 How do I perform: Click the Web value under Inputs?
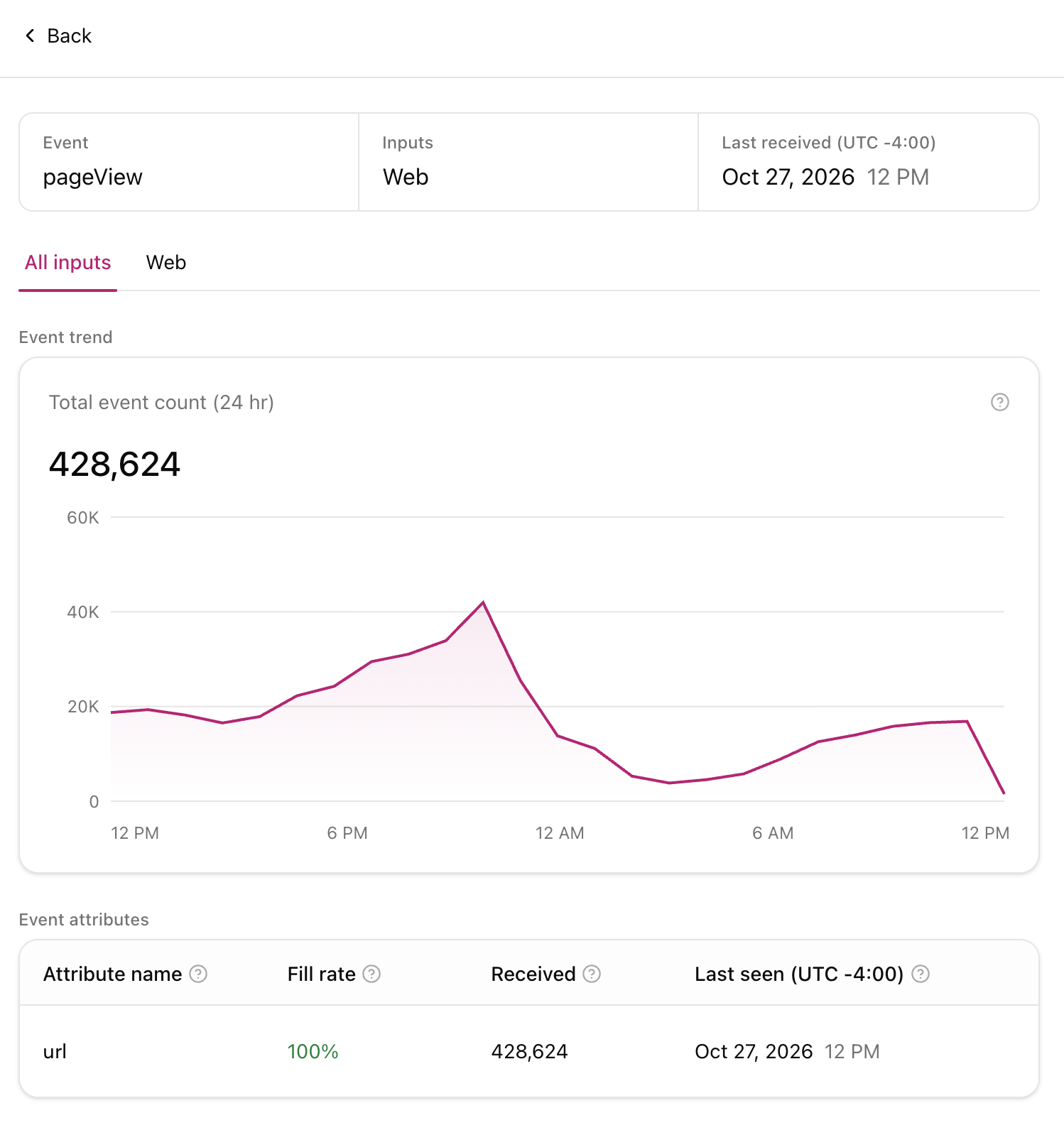[x=406, y=177]
